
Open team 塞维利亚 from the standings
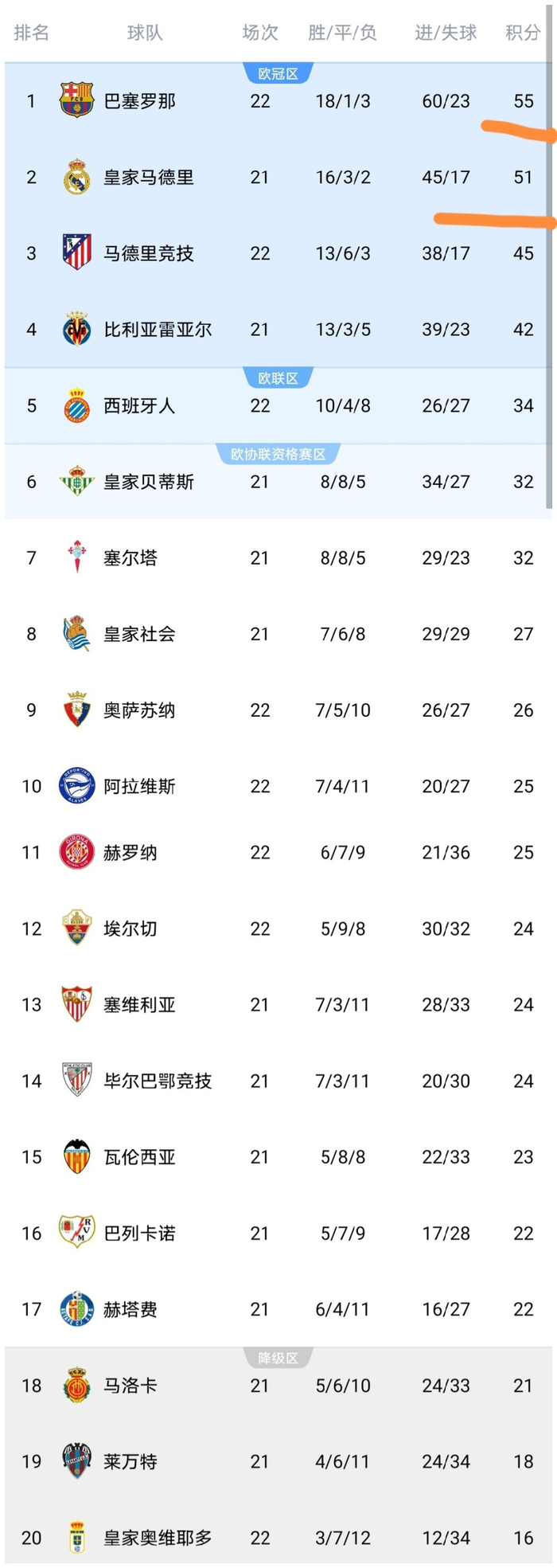pyautogui.click(x=139, y=1005)
